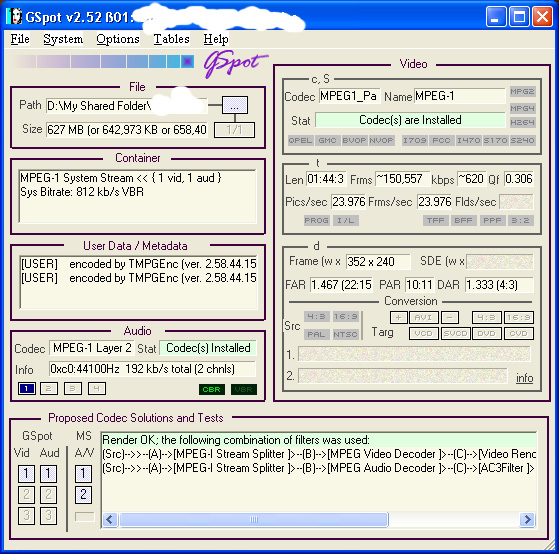The width and height of the screenshot is (559, 554).
Task: Click GSpot Aud solution 3 button
Action: coord(48,516)
